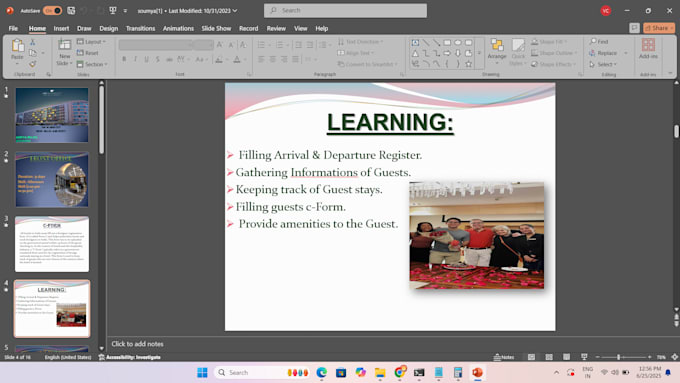Open File Explorer from taskbar
Screen dimensions: 680x383
[380, 372]
